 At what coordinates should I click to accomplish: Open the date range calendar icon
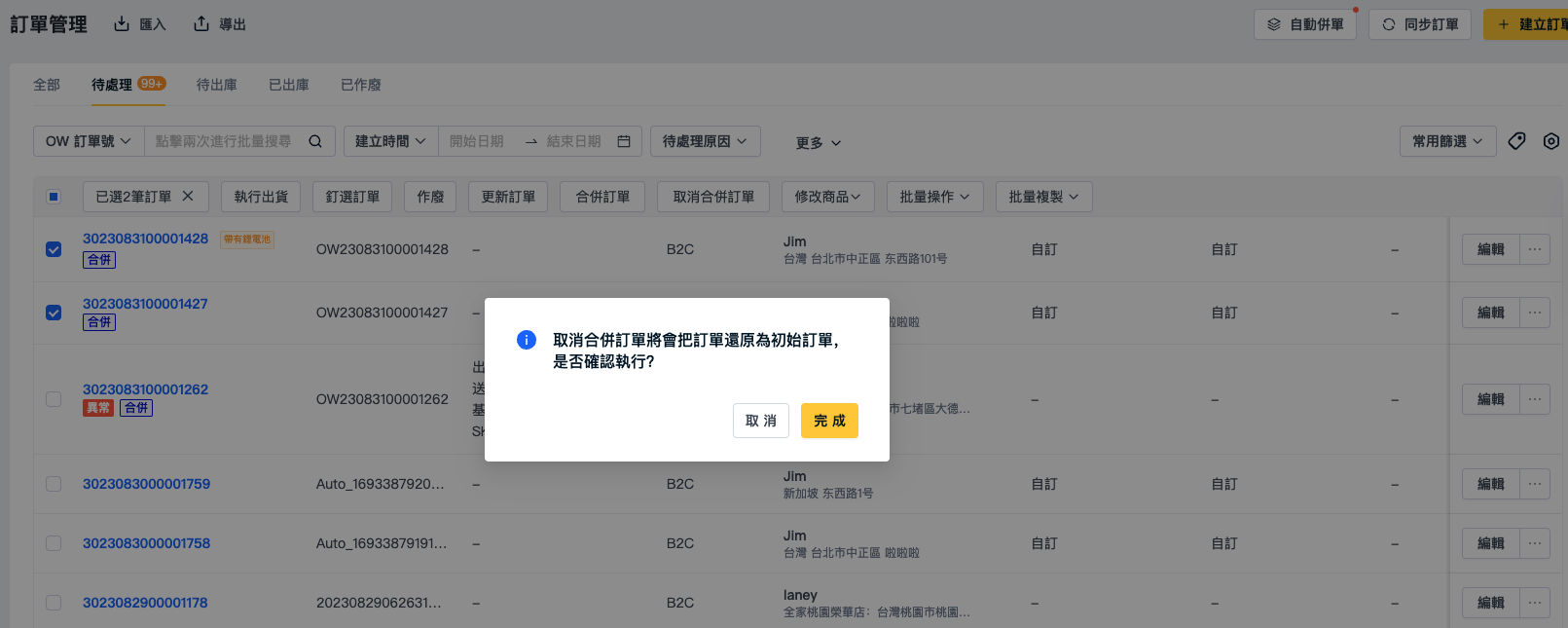[624, 141]
